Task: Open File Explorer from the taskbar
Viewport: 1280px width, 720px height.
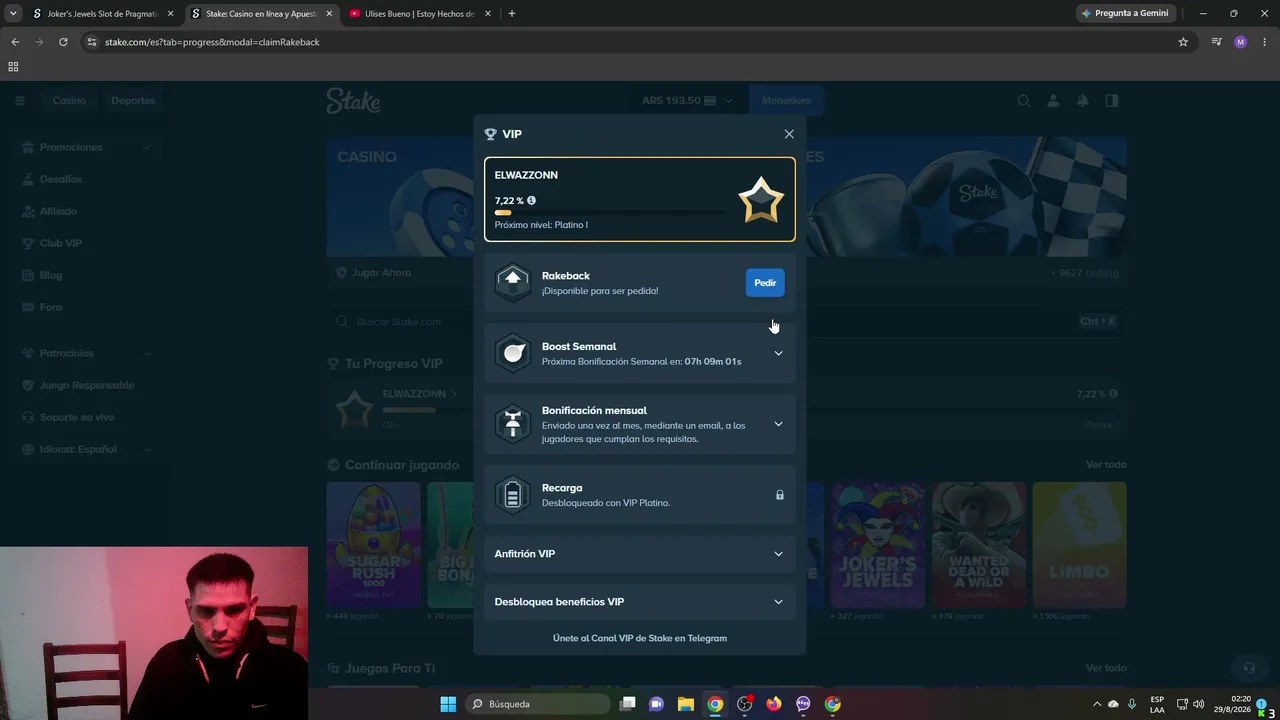Action: [686, 704]
